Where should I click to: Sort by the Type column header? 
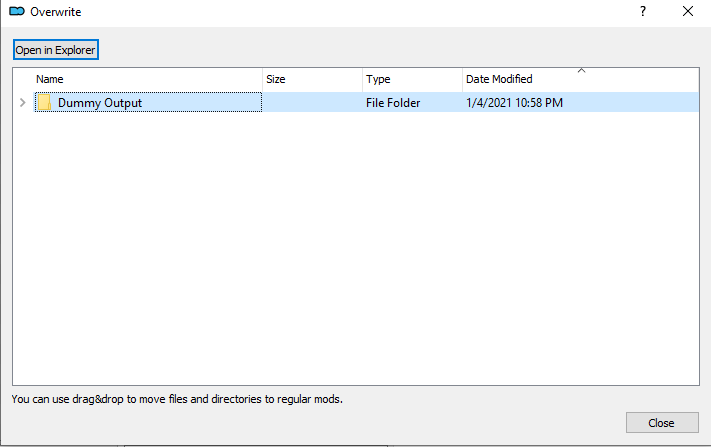412,79
